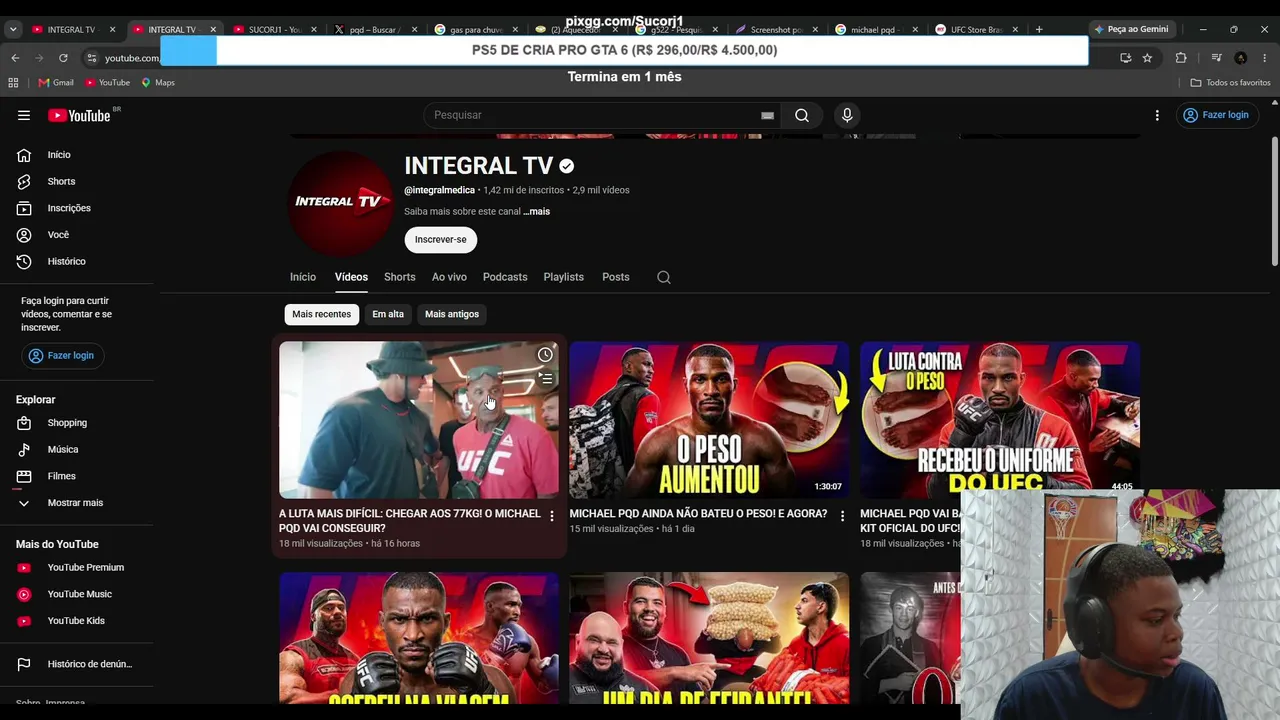
Task: Click 'Fazer login' in the top right
Action: pyautogui.click(x=1216, y=115)
